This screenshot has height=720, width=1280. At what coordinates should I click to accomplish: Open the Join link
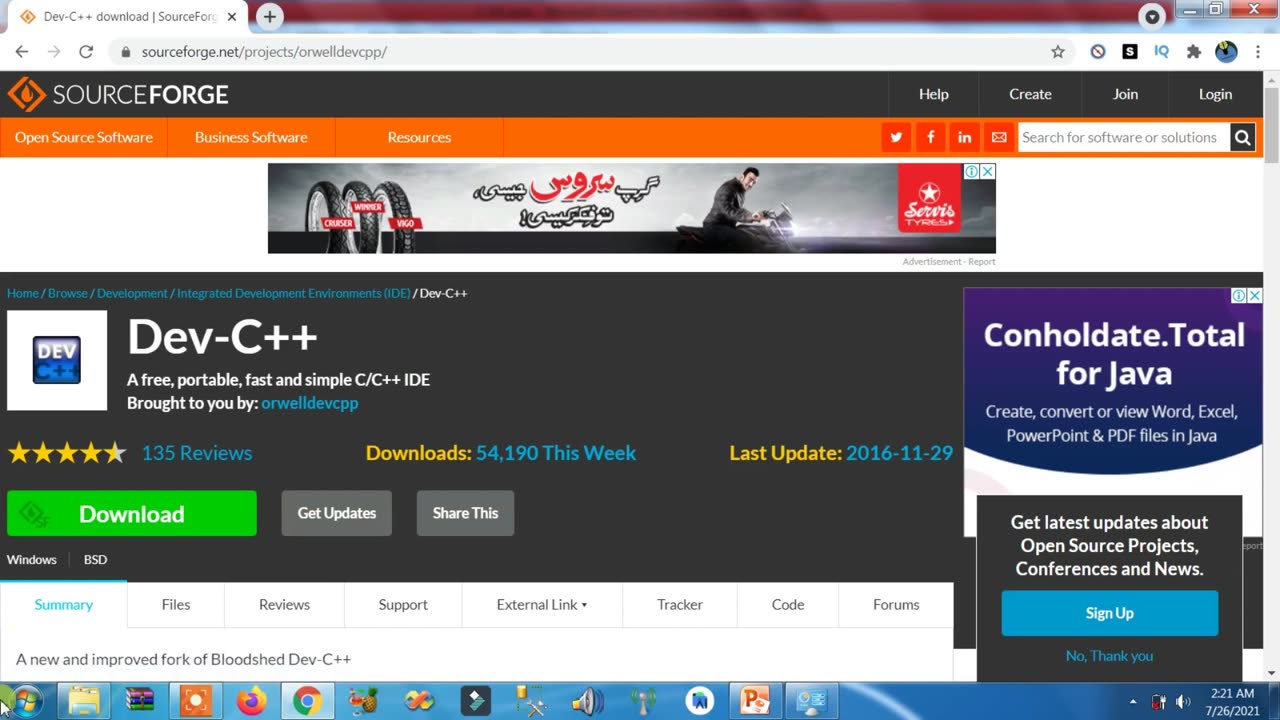(1125, 94)
